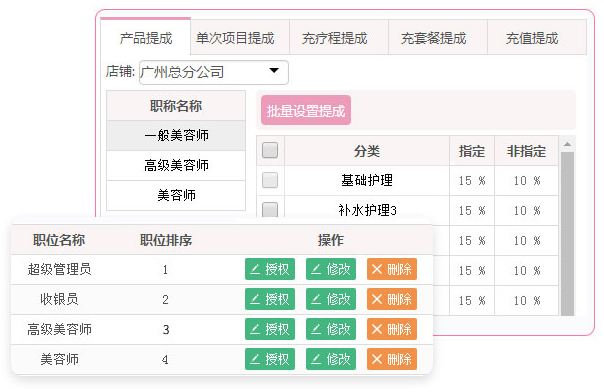Delete the 高级美容师 position row
604x392 pixels.
[x=392, y=329]
